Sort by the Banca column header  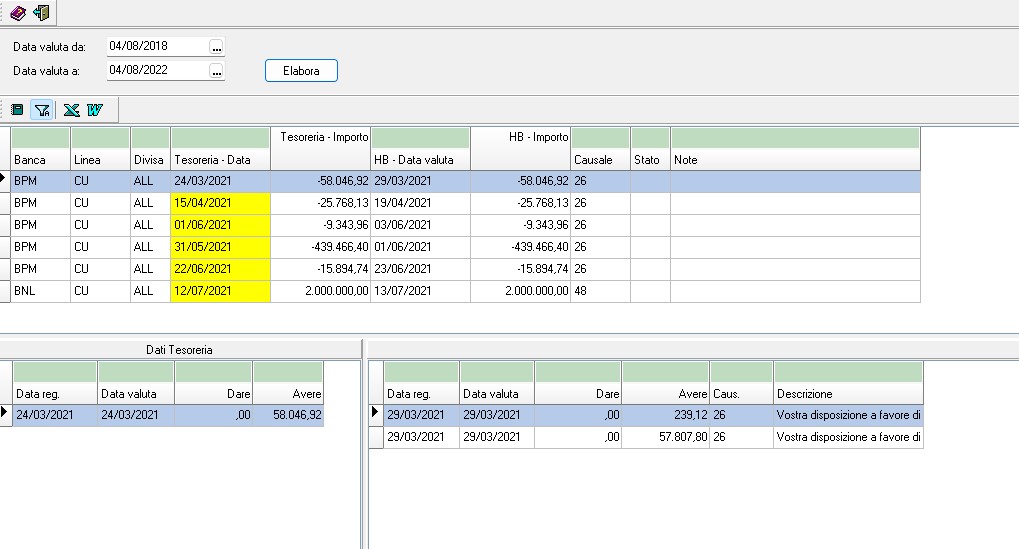click(39, 160)
